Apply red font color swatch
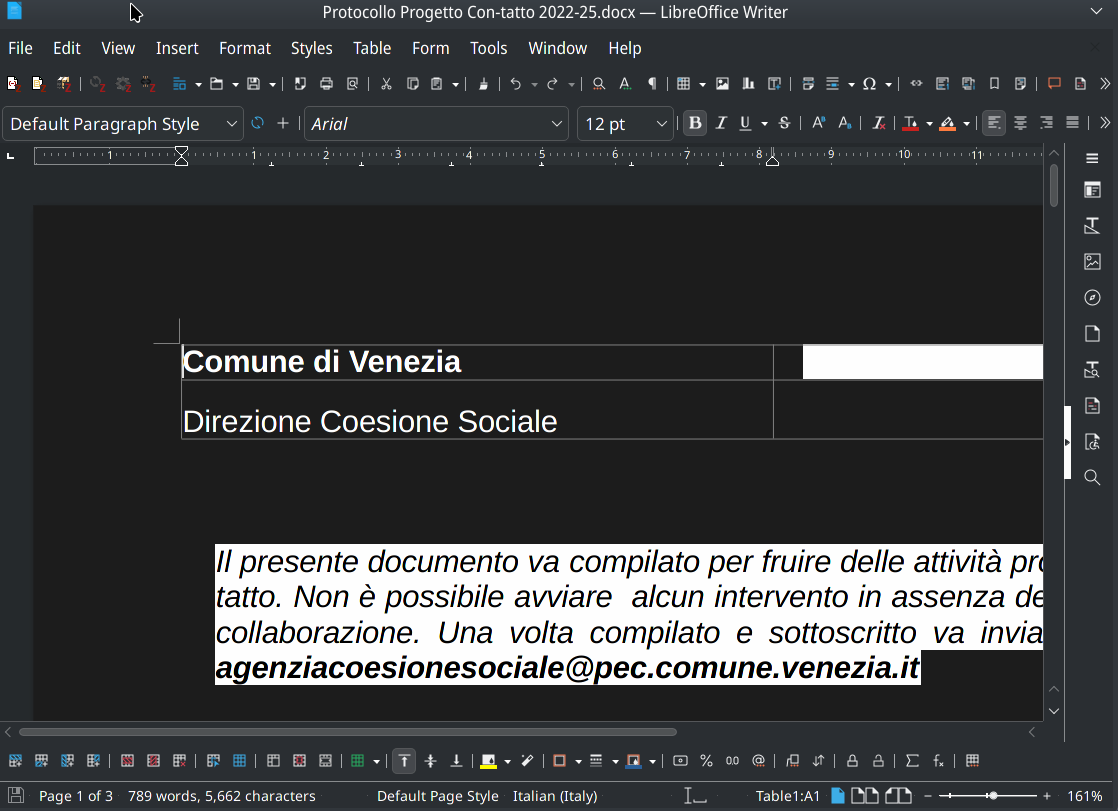 [911, 123]
